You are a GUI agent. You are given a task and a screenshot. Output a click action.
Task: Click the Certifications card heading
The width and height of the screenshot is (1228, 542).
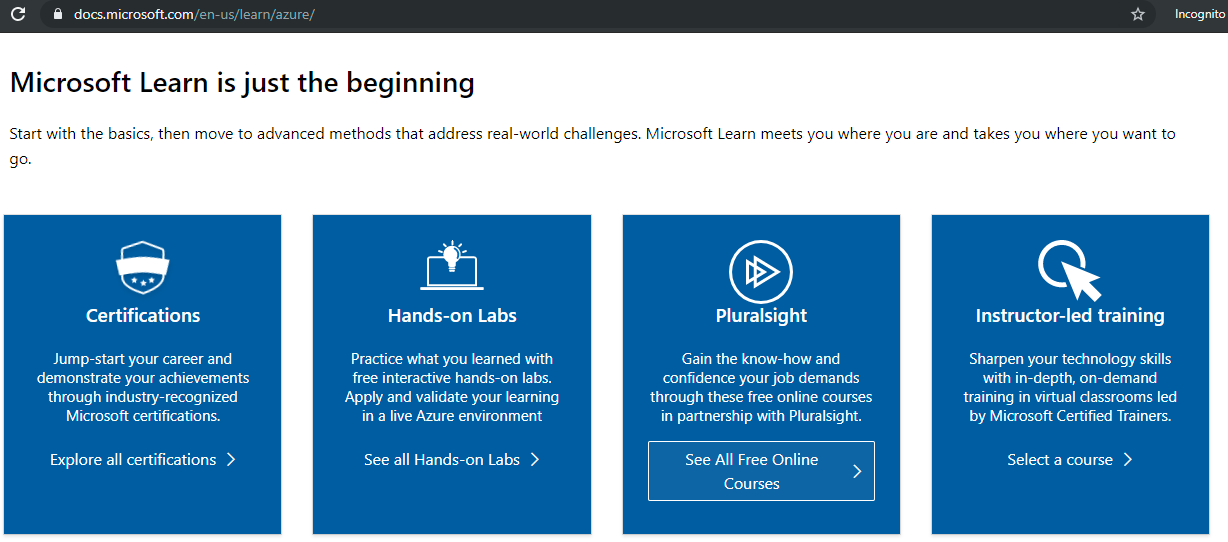point(143,316)
